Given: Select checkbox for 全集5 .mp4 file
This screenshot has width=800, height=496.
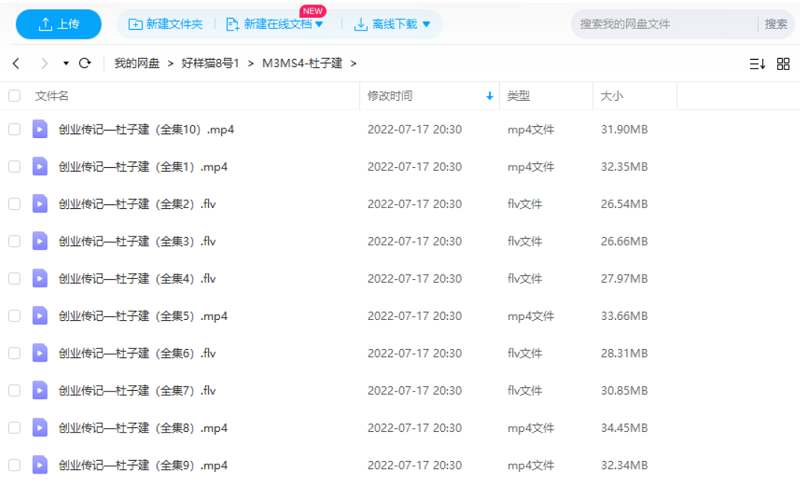Looking at the screenshot, I should [14, 315].
